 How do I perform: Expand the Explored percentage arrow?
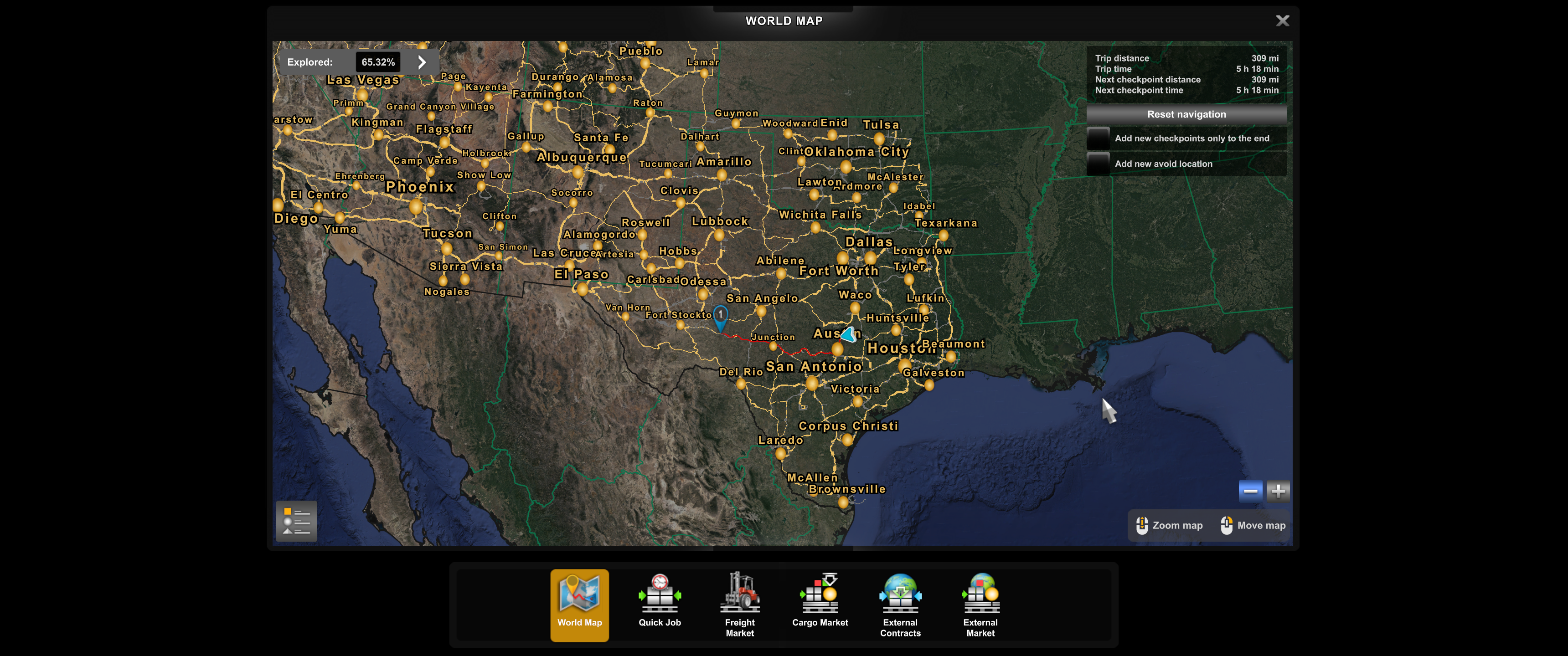click(422, 62)
